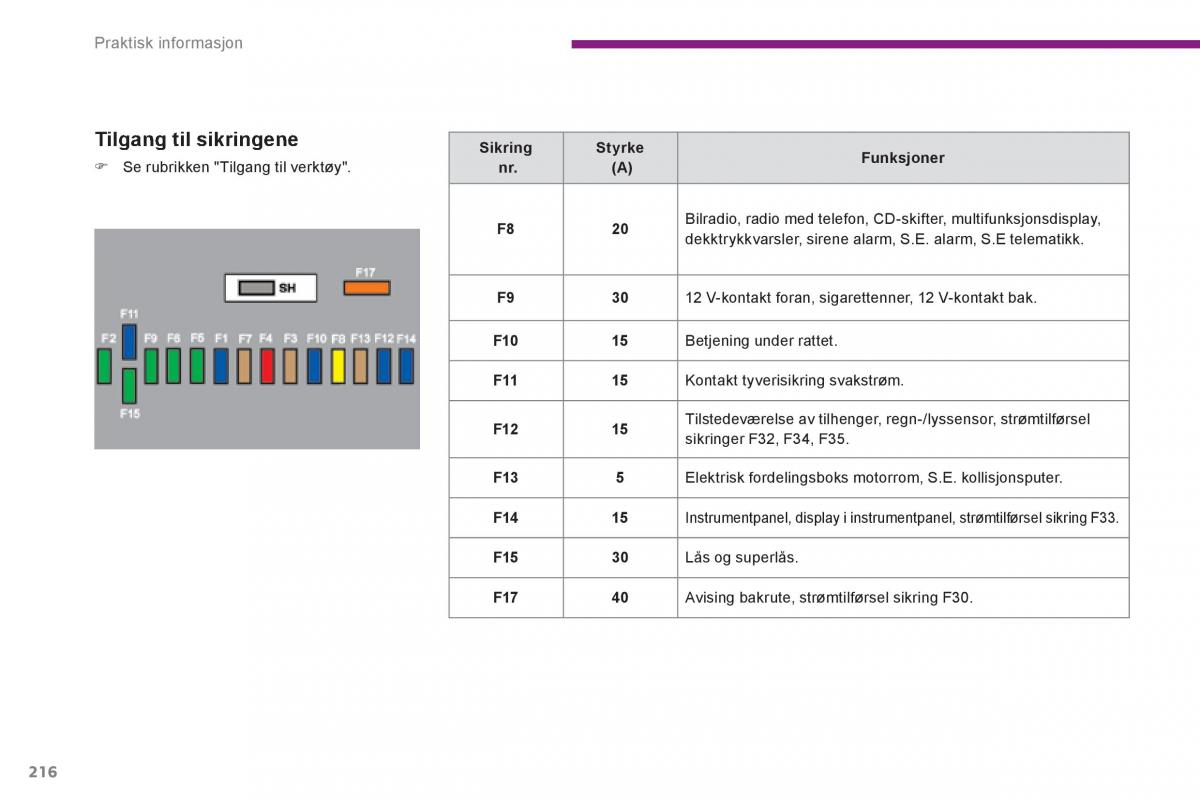The height and width of the screenshot is (800, 1200).
Task: Click the blue F1 fuse in the diagram
Action: click(221, 366)
